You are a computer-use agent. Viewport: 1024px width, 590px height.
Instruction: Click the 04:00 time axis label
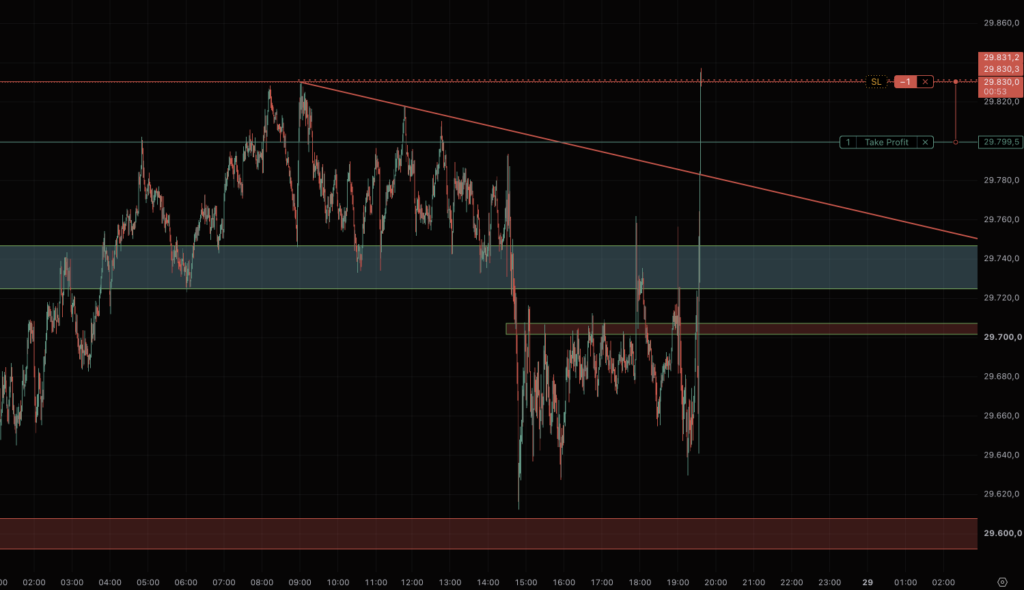pos(110,582)
